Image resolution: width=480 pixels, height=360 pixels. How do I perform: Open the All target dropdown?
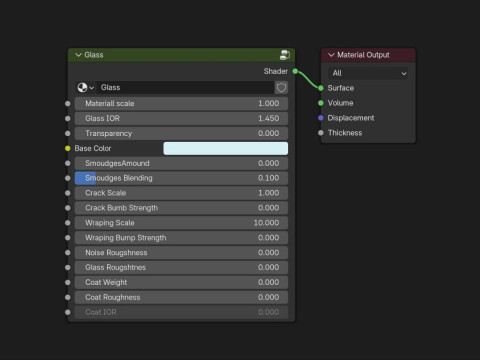[368, 73]
